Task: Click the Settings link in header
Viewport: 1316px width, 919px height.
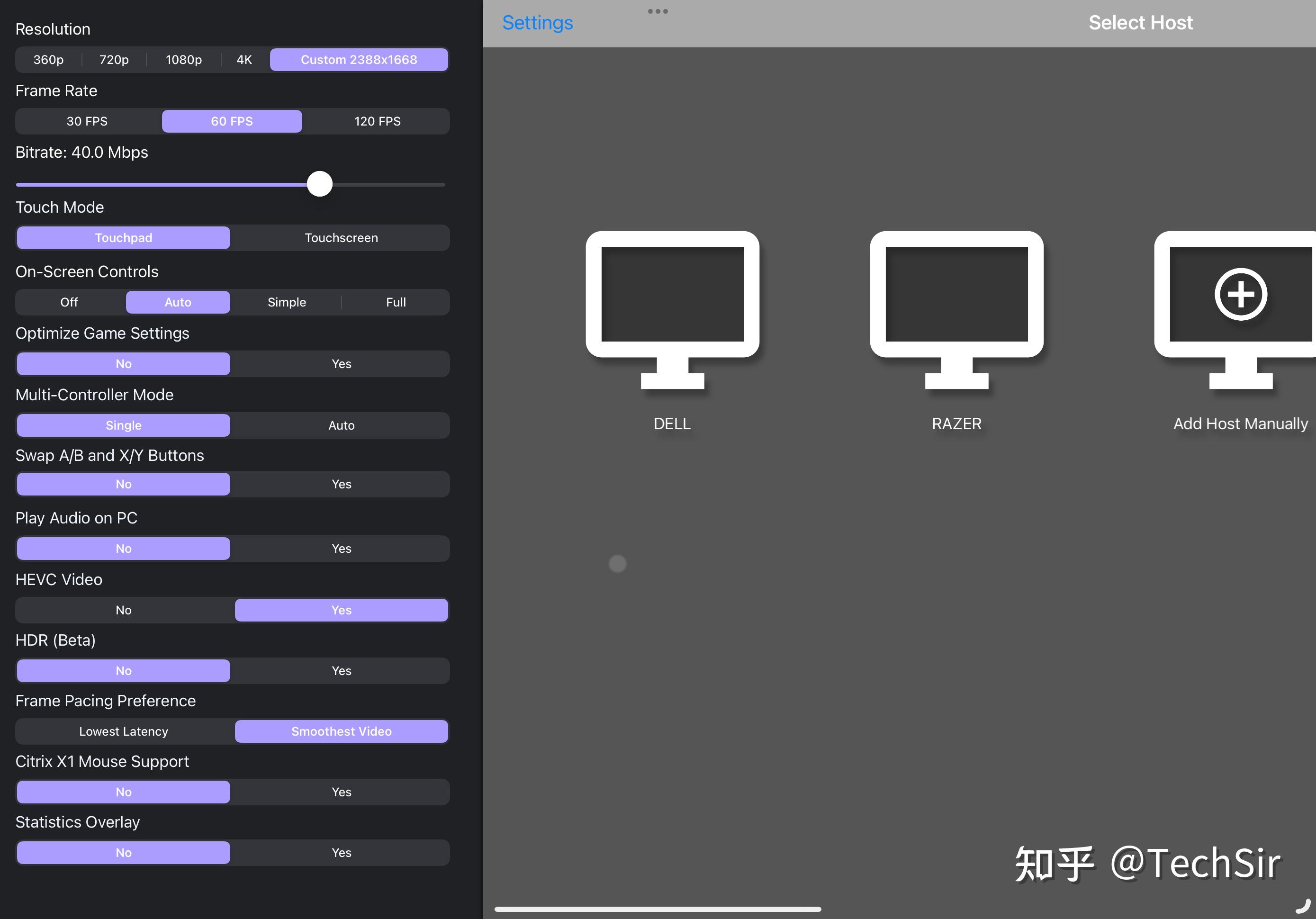Action: pyautogui.click(x=537, y=23)
